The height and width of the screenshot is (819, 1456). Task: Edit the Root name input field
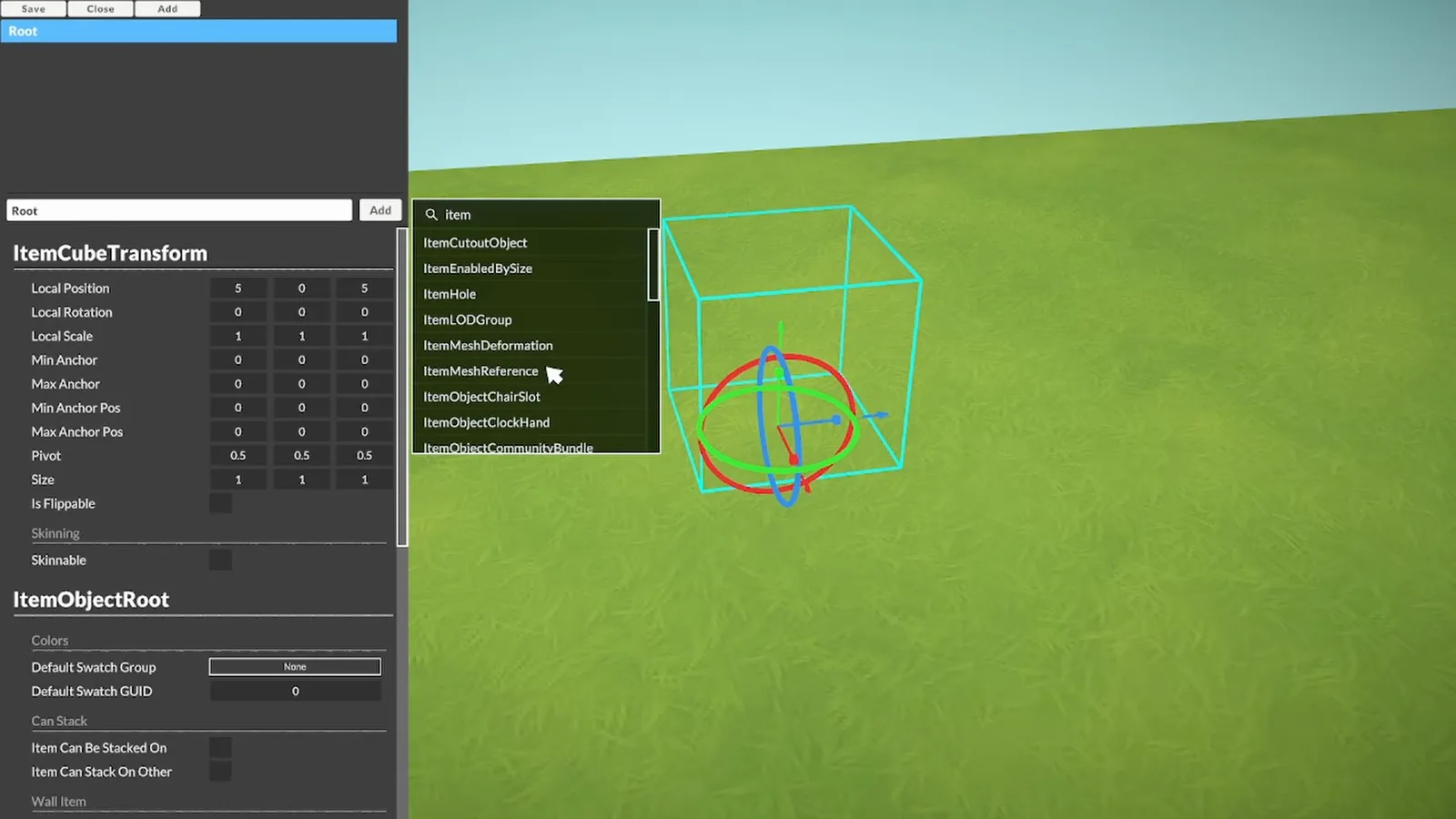point(179,210)
